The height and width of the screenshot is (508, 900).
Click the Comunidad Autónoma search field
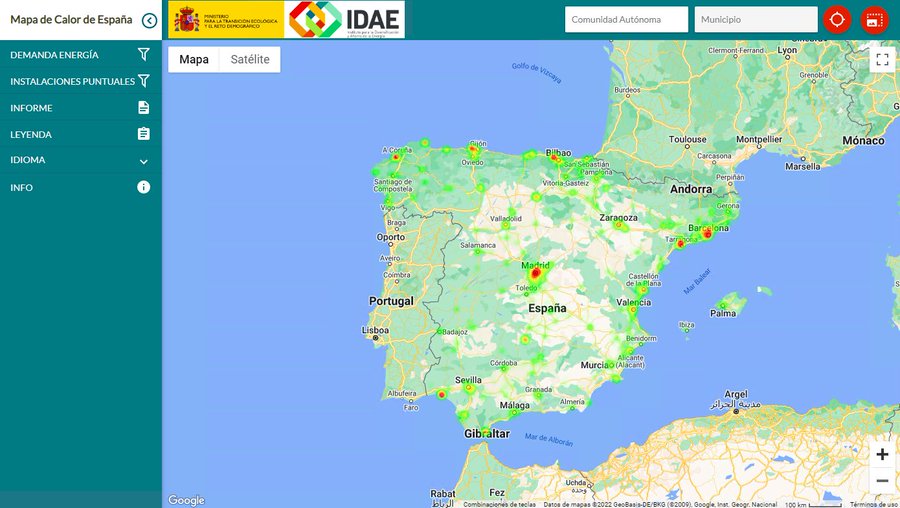[626, 20]
